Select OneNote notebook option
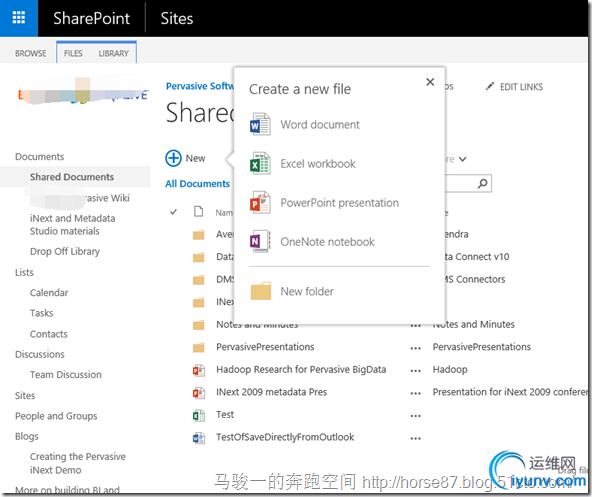The height and width of the screenshot is (497, 592). (327, 242)
